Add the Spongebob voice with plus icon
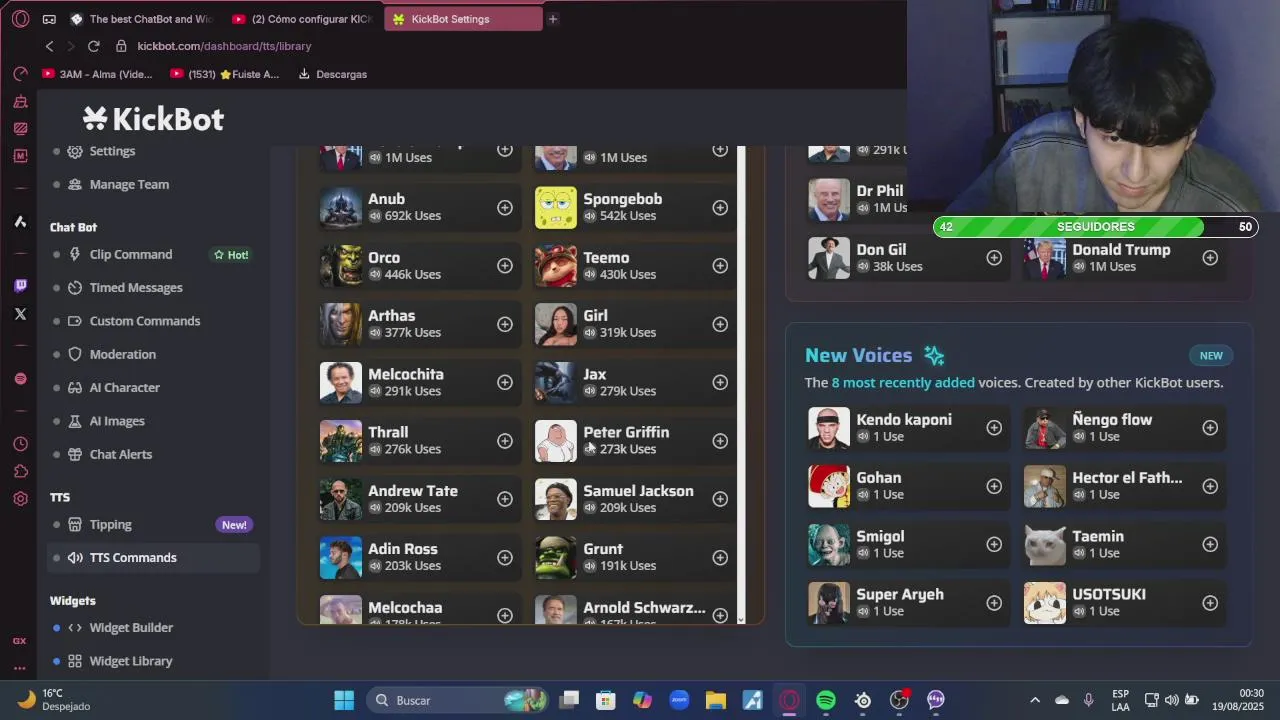The width and height of the screenshot is (1280, 720). click(720, 207)
